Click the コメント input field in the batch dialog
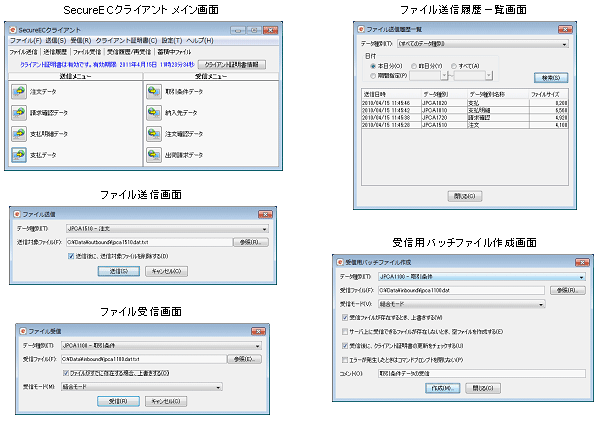This screenshot has height=421, width=599. (x=482, y=374)
